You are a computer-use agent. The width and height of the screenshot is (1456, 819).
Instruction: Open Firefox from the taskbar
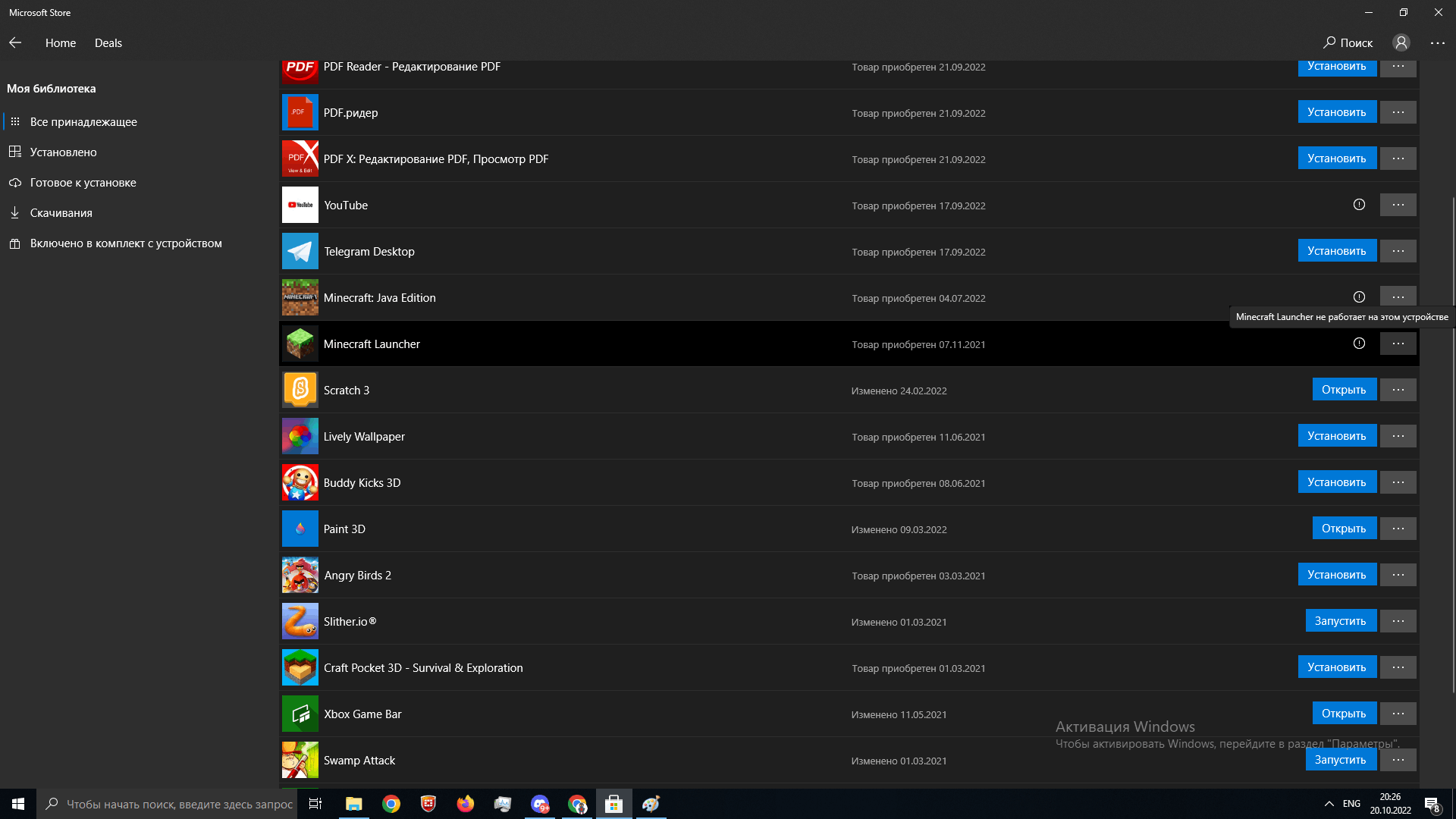pyautogui.click(x=465, y=804)
